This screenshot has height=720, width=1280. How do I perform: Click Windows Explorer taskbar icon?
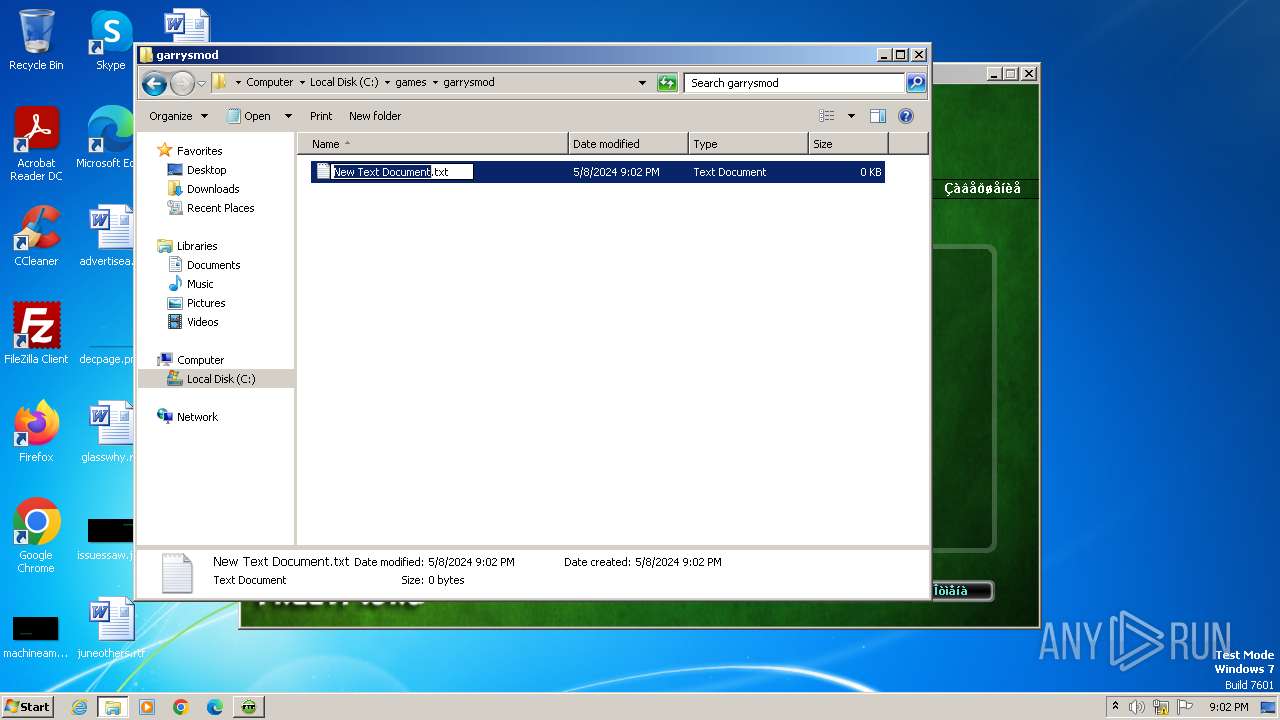113,707
